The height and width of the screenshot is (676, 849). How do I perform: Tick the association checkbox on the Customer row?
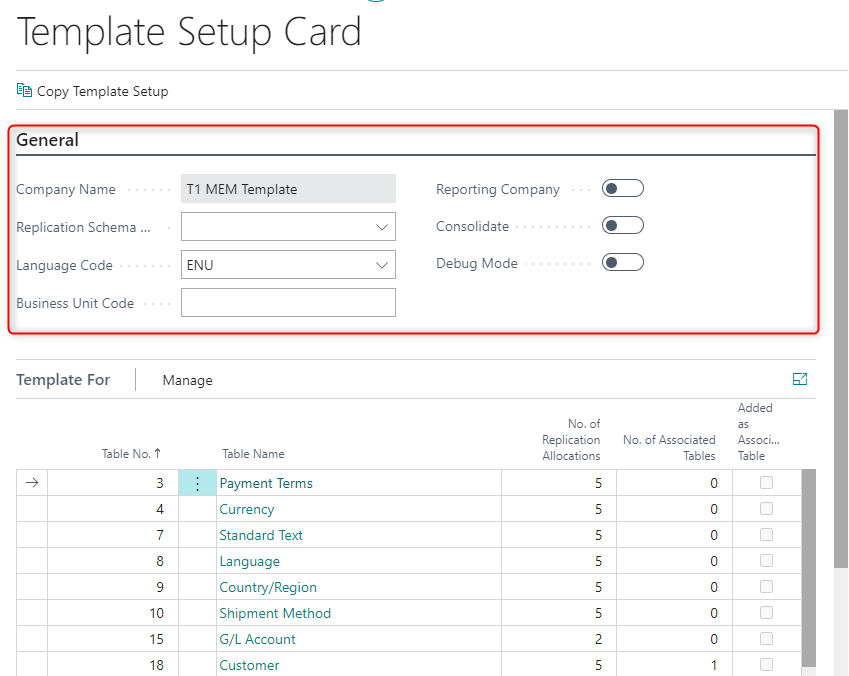click(766, 664)
